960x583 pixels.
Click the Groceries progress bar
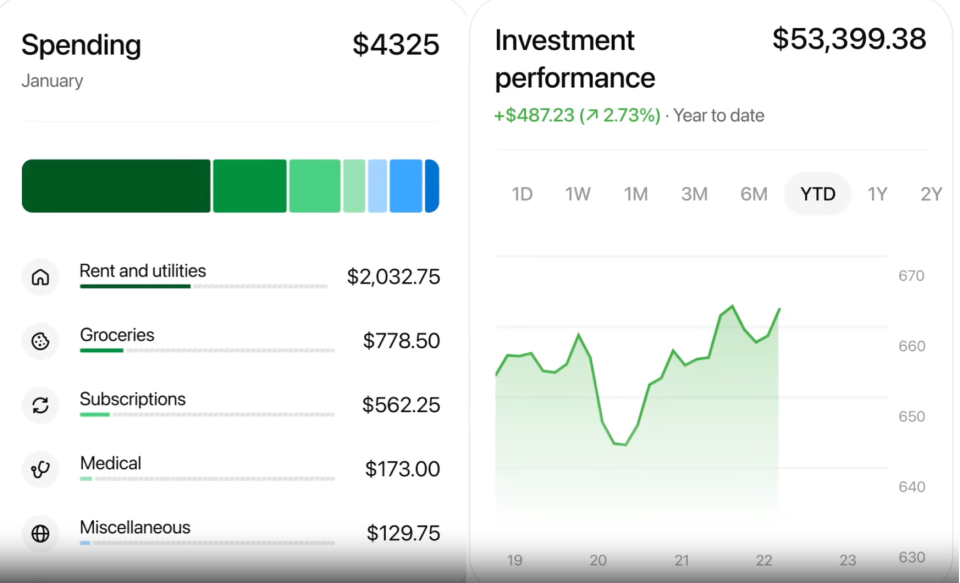pyautogui.click(x=207, y=351)
